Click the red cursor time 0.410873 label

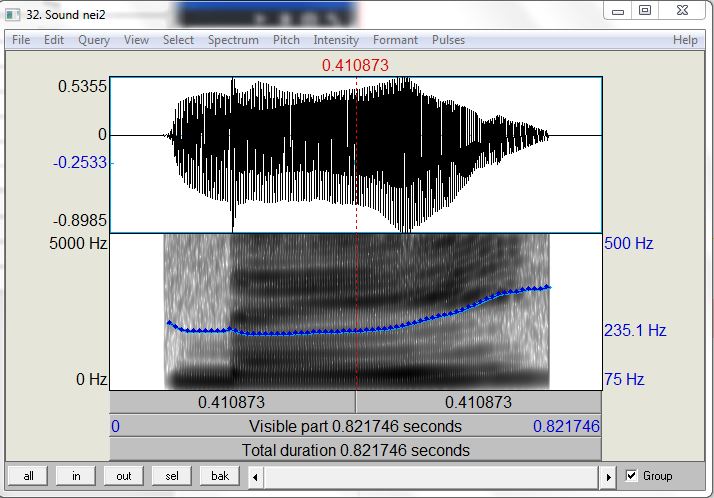pos(355,66)
